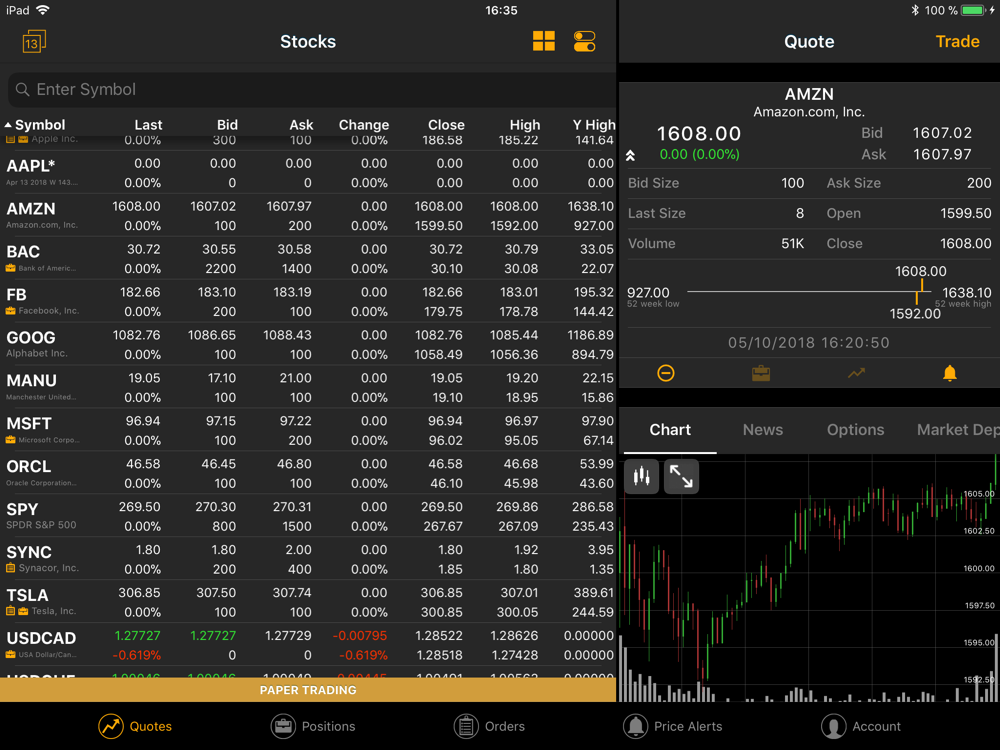
Task: Open the Positions bottom tab
Action: point(312,726)
